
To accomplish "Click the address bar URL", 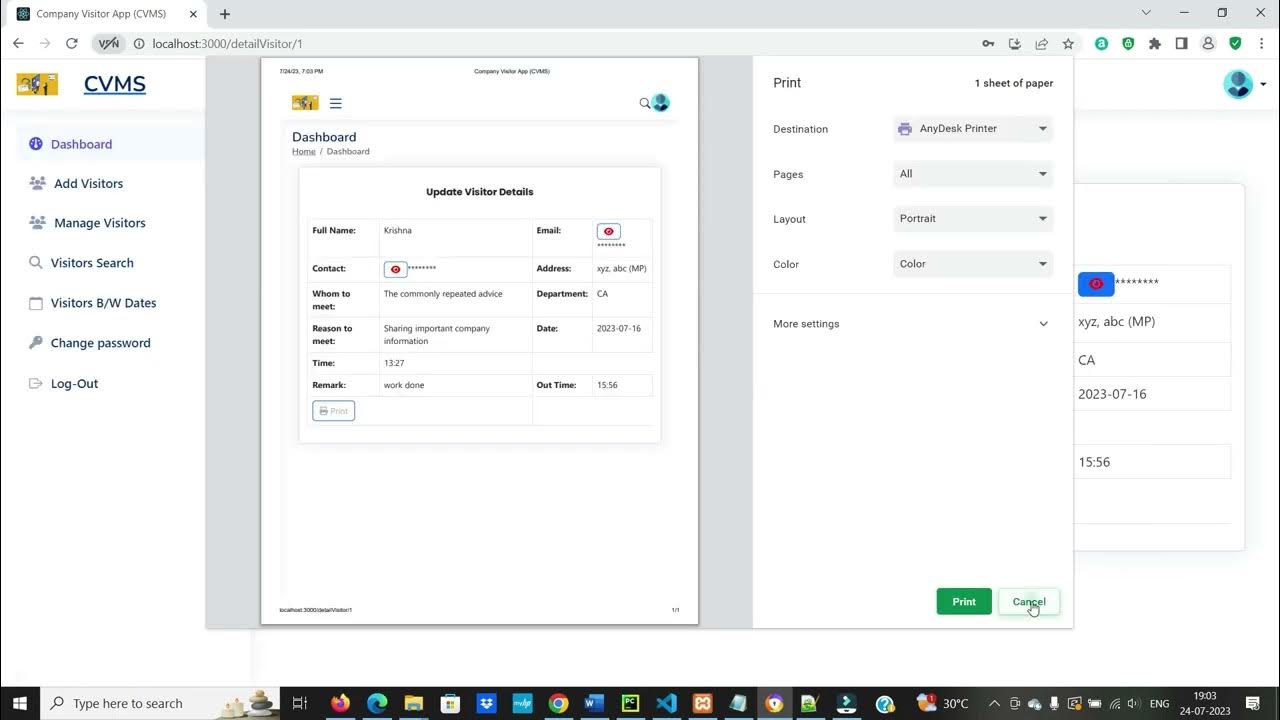I will (x=228, y=44).
